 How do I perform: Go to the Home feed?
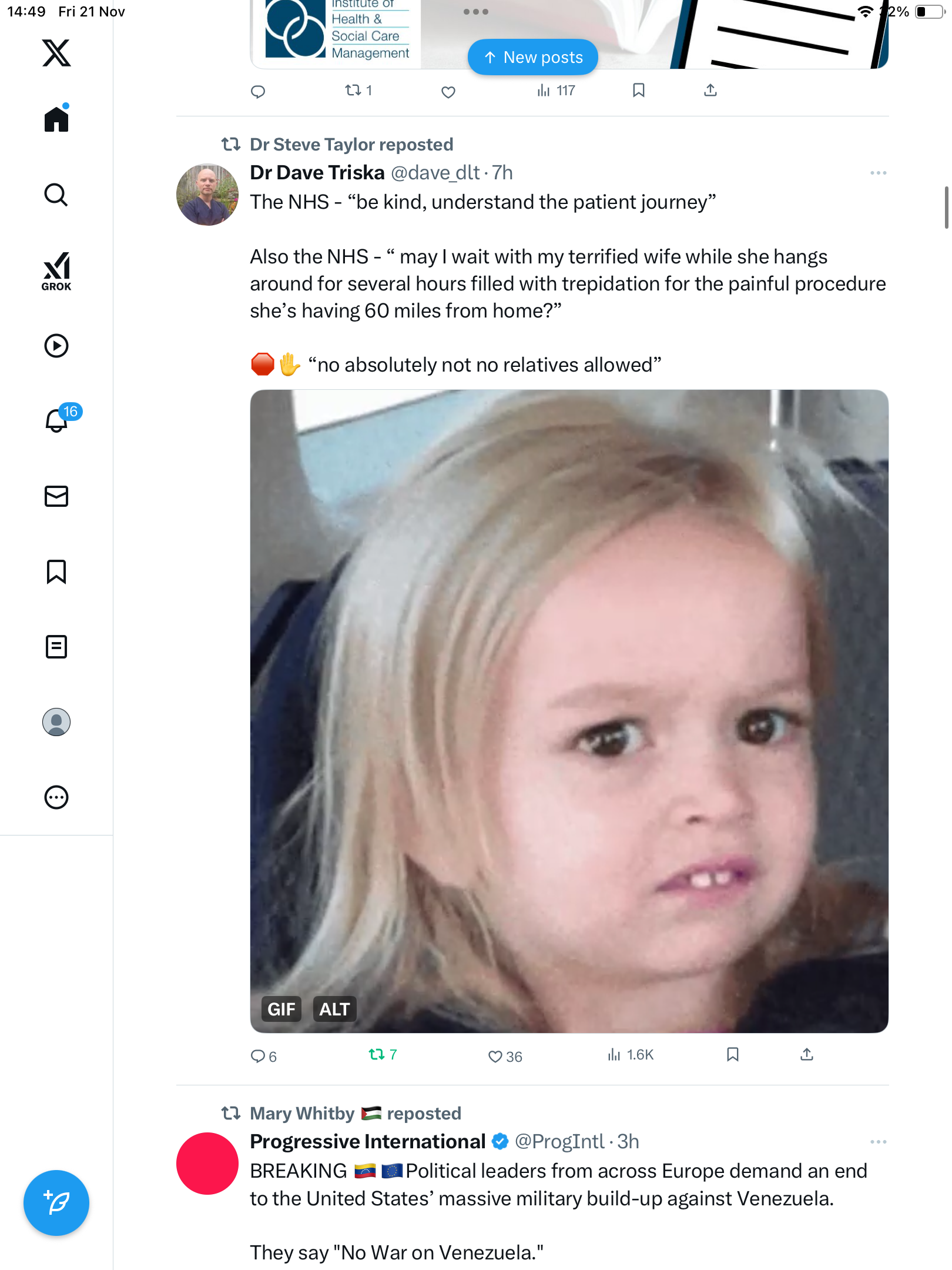point(56,119)
